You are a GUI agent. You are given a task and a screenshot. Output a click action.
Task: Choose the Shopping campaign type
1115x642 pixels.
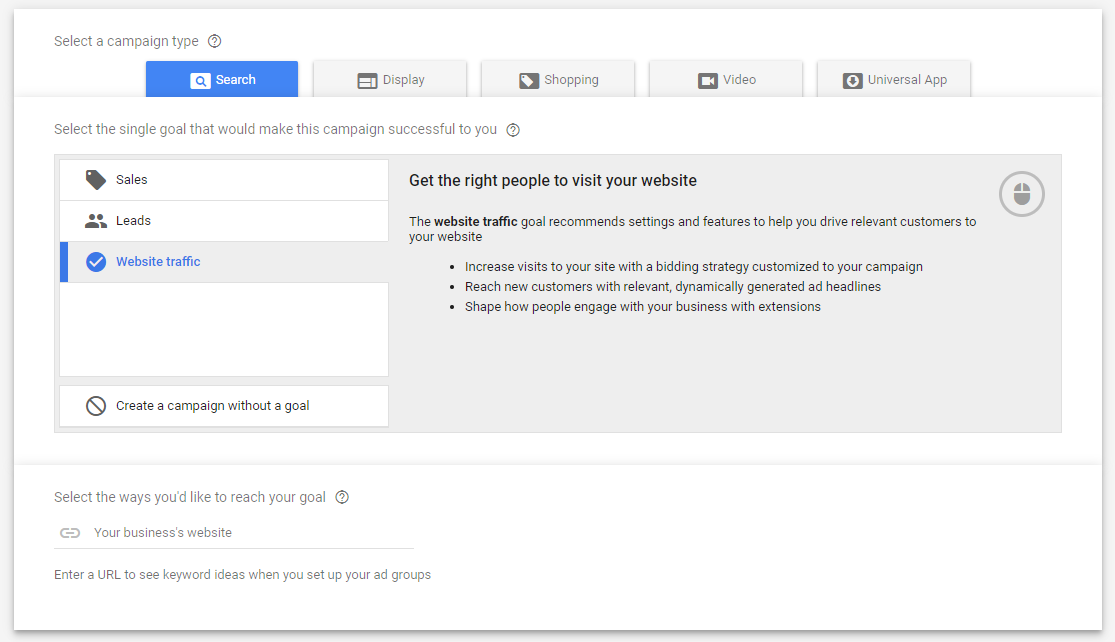[x=558, y=80]
